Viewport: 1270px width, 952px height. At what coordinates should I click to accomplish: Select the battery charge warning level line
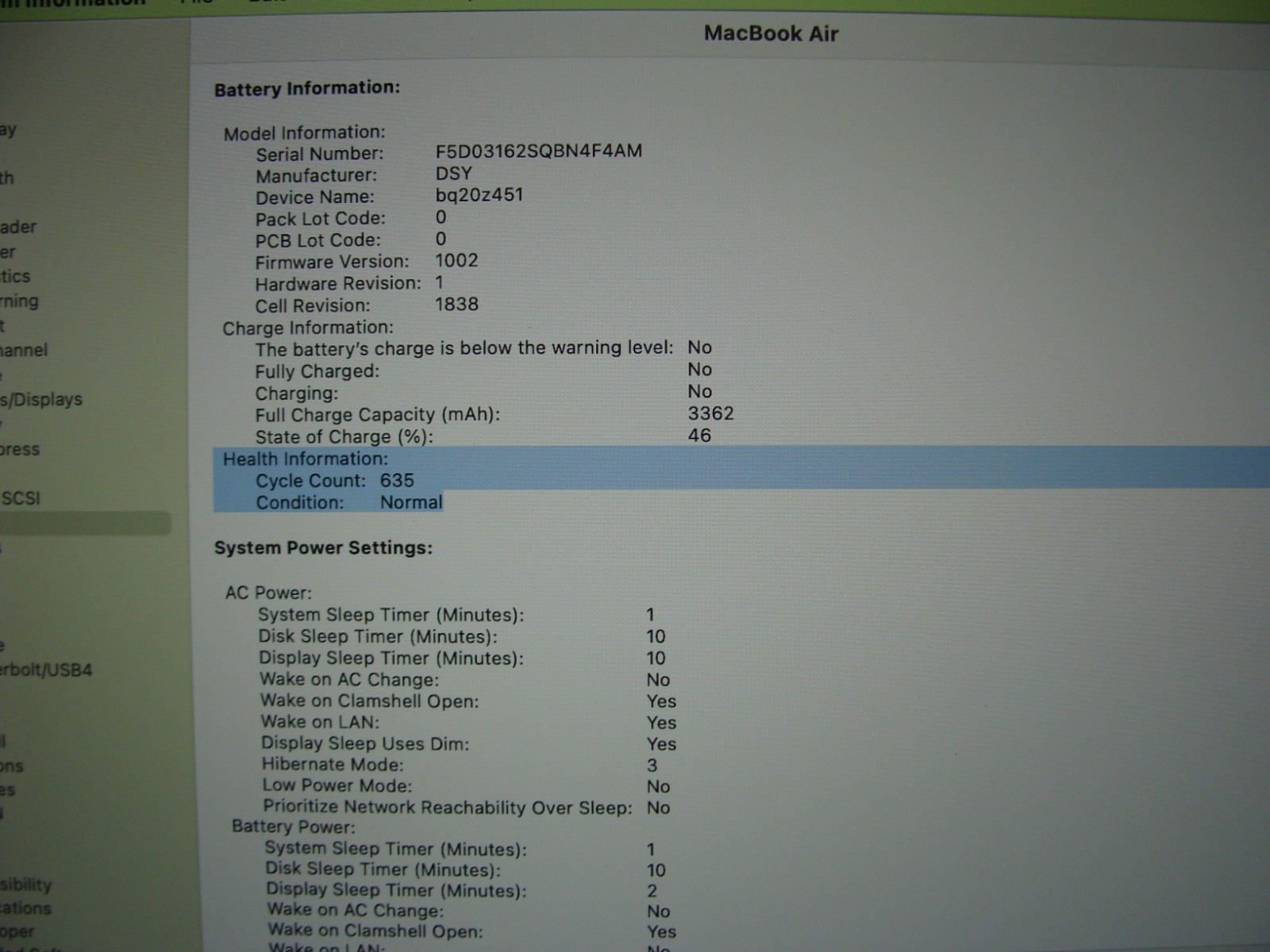pos(483,348)
